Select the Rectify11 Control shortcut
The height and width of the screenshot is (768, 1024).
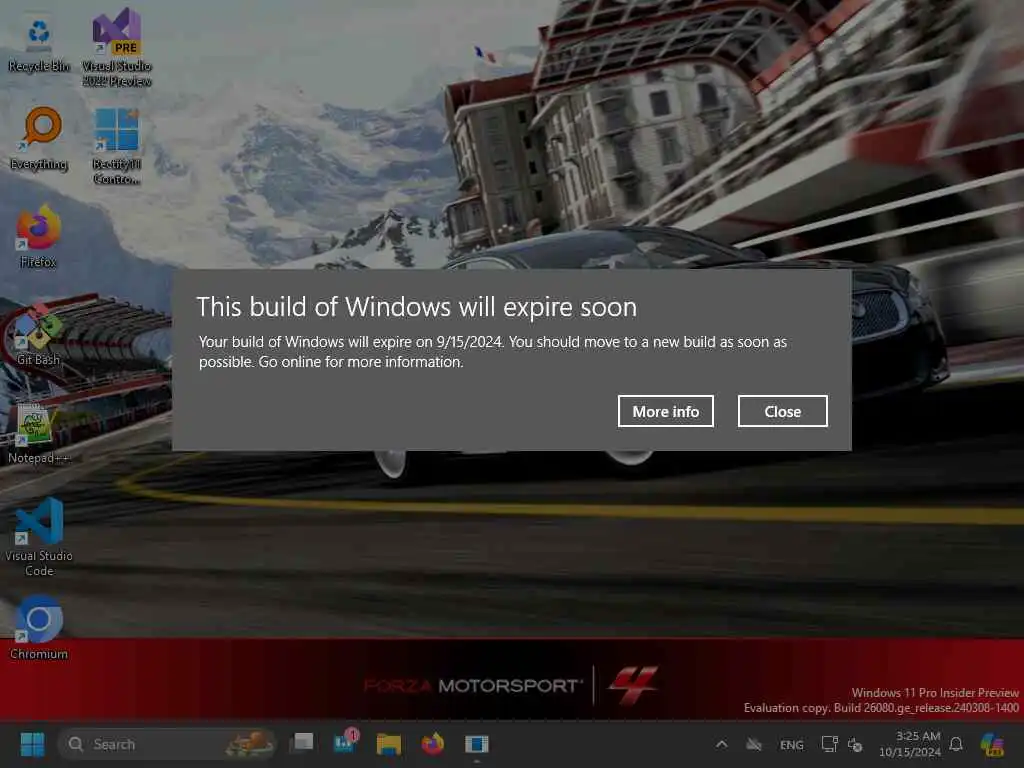[117, 146]
